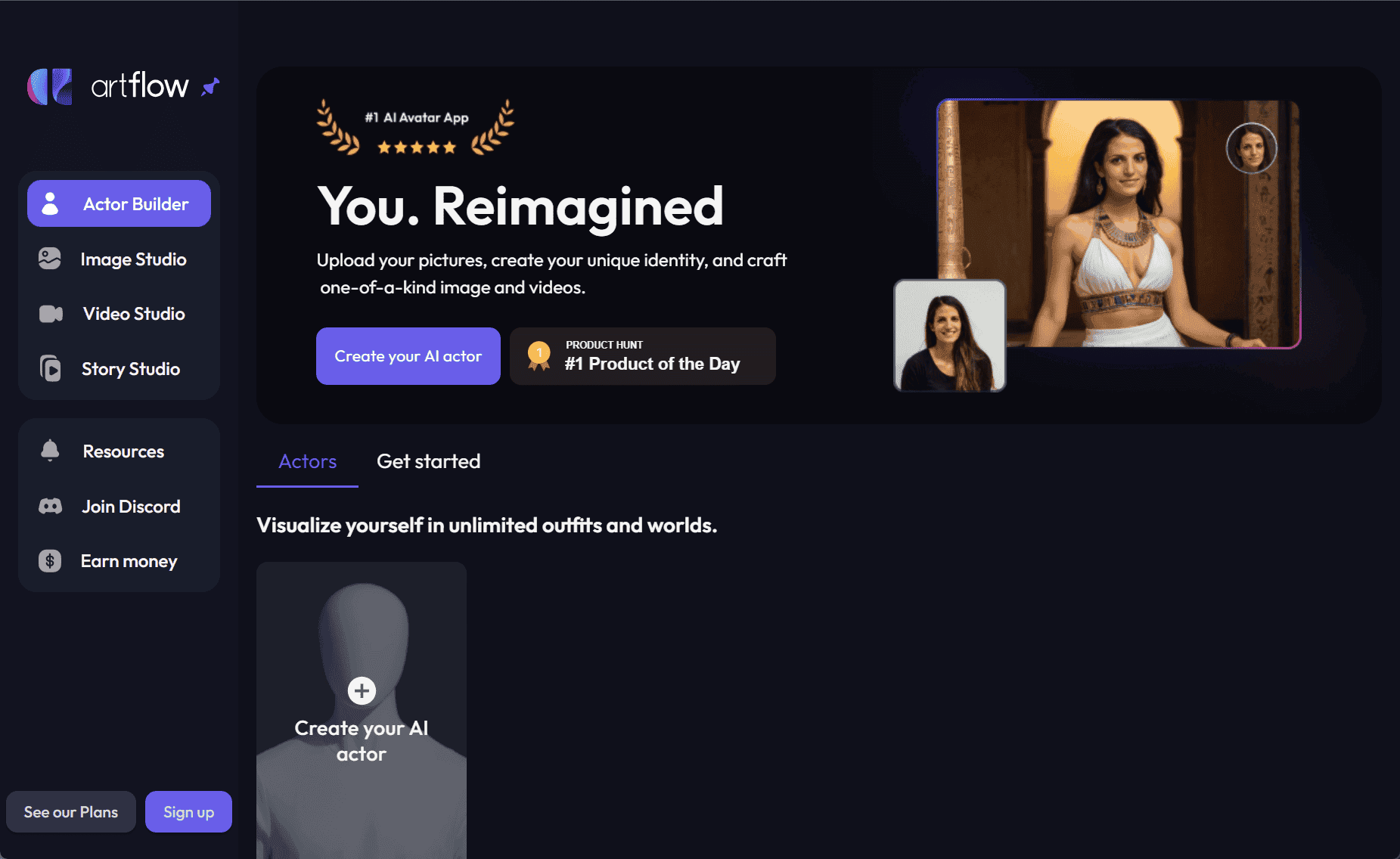The height and width of the screenshot is (859, 1400).
Task: Click the five-star rating award badge
Action: tap(415, 128)
